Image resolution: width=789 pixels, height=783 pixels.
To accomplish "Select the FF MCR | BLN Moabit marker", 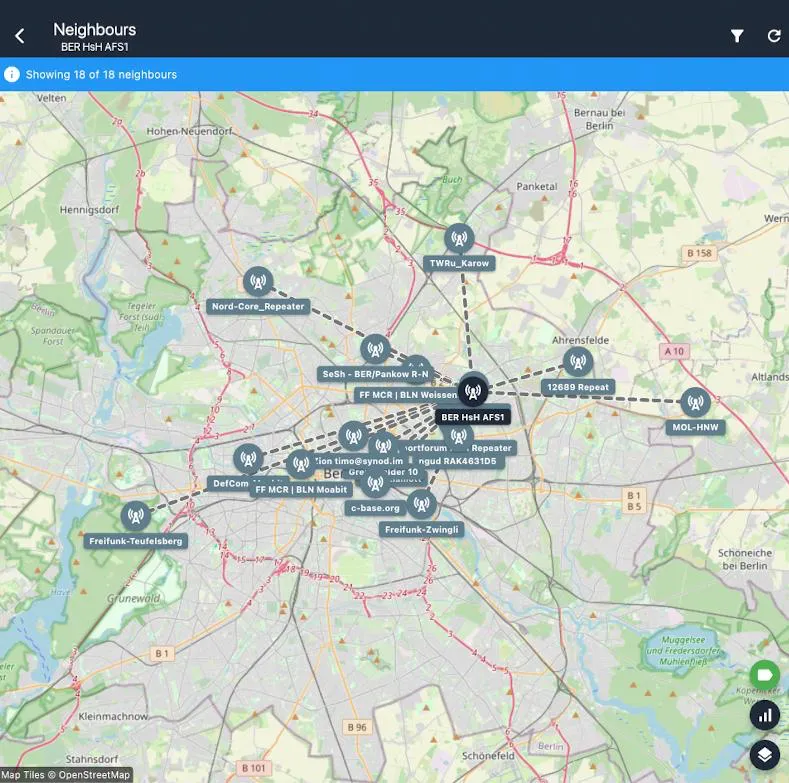I will (301, 464).
